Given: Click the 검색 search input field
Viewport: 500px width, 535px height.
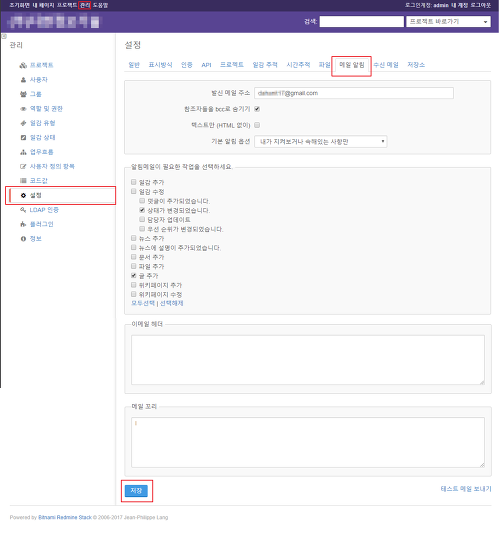Looking at the screenshot, I should point(361,21).
